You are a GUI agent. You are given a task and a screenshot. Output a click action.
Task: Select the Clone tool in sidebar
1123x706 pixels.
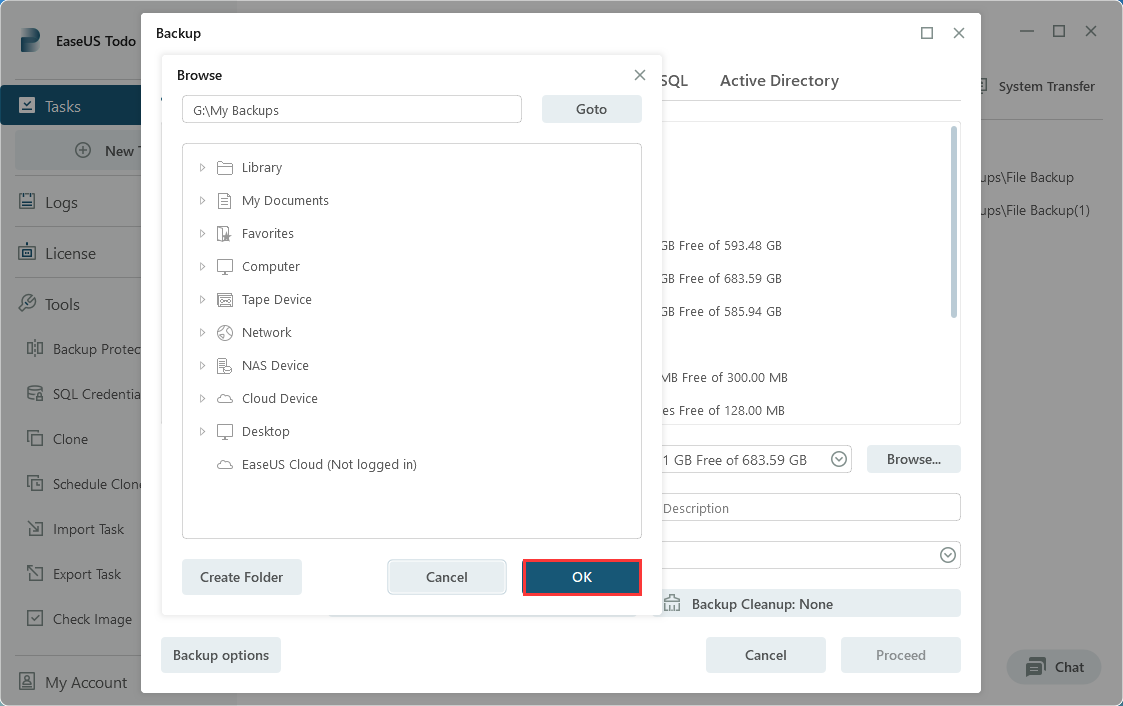click(x=67, y=438)
